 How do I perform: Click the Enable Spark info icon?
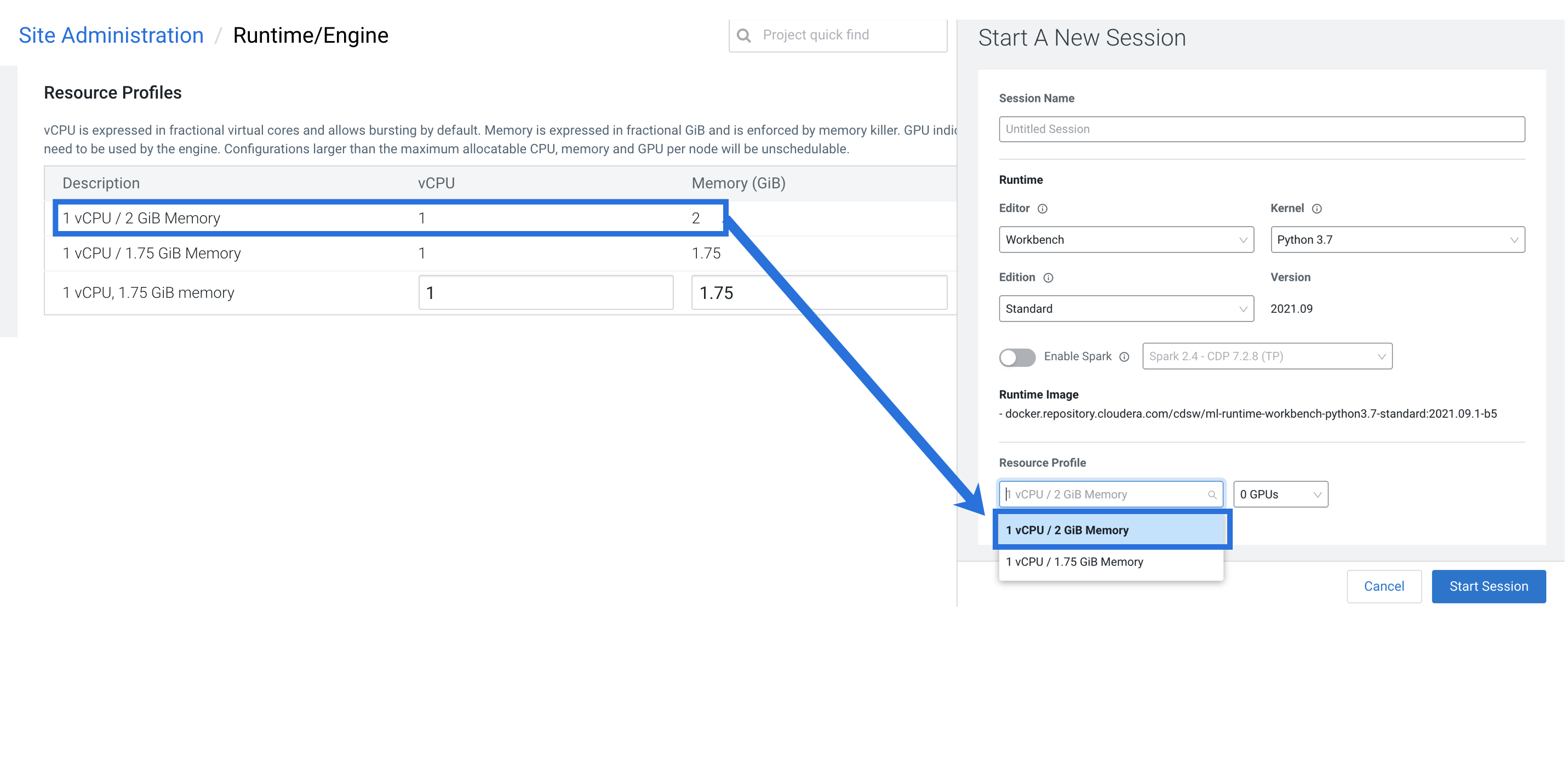[1124, 357]
